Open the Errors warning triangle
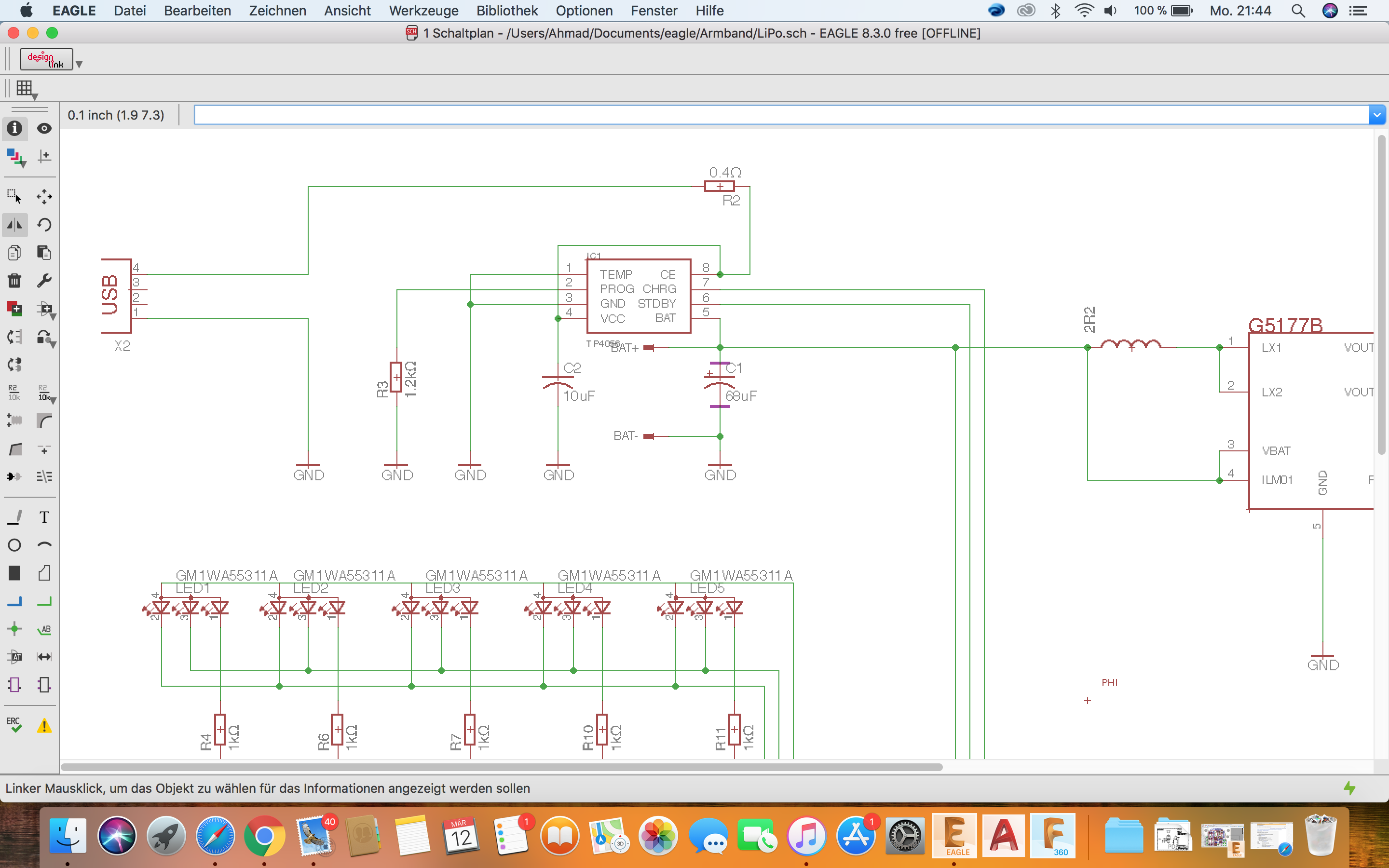This screenshot has width=1389, height=868. tap(44, 726)
